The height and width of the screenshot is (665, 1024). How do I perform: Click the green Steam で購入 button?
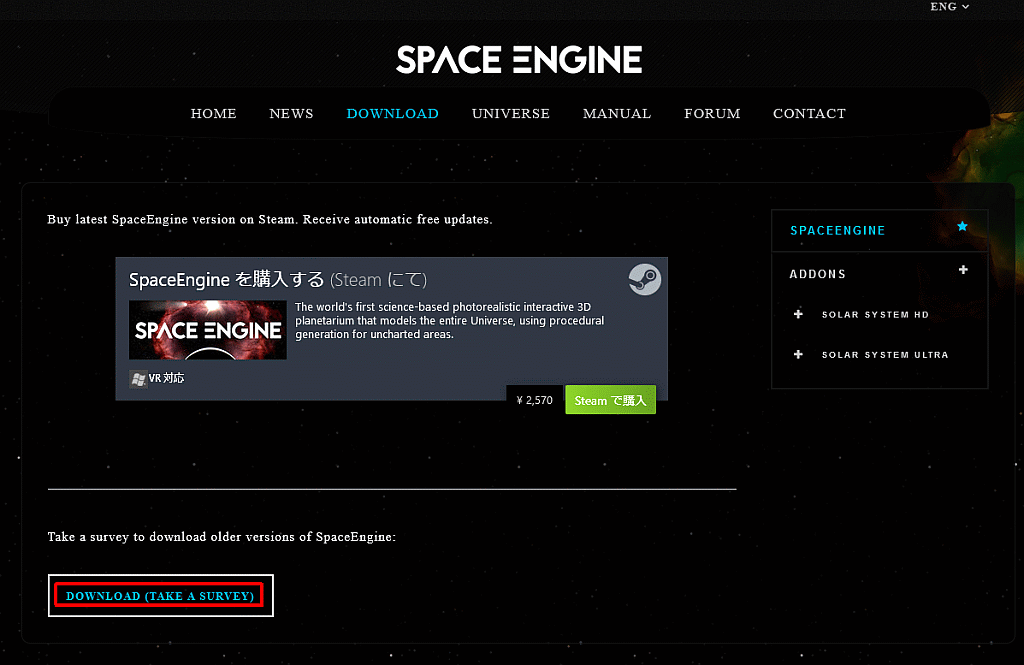pos(611,400)
